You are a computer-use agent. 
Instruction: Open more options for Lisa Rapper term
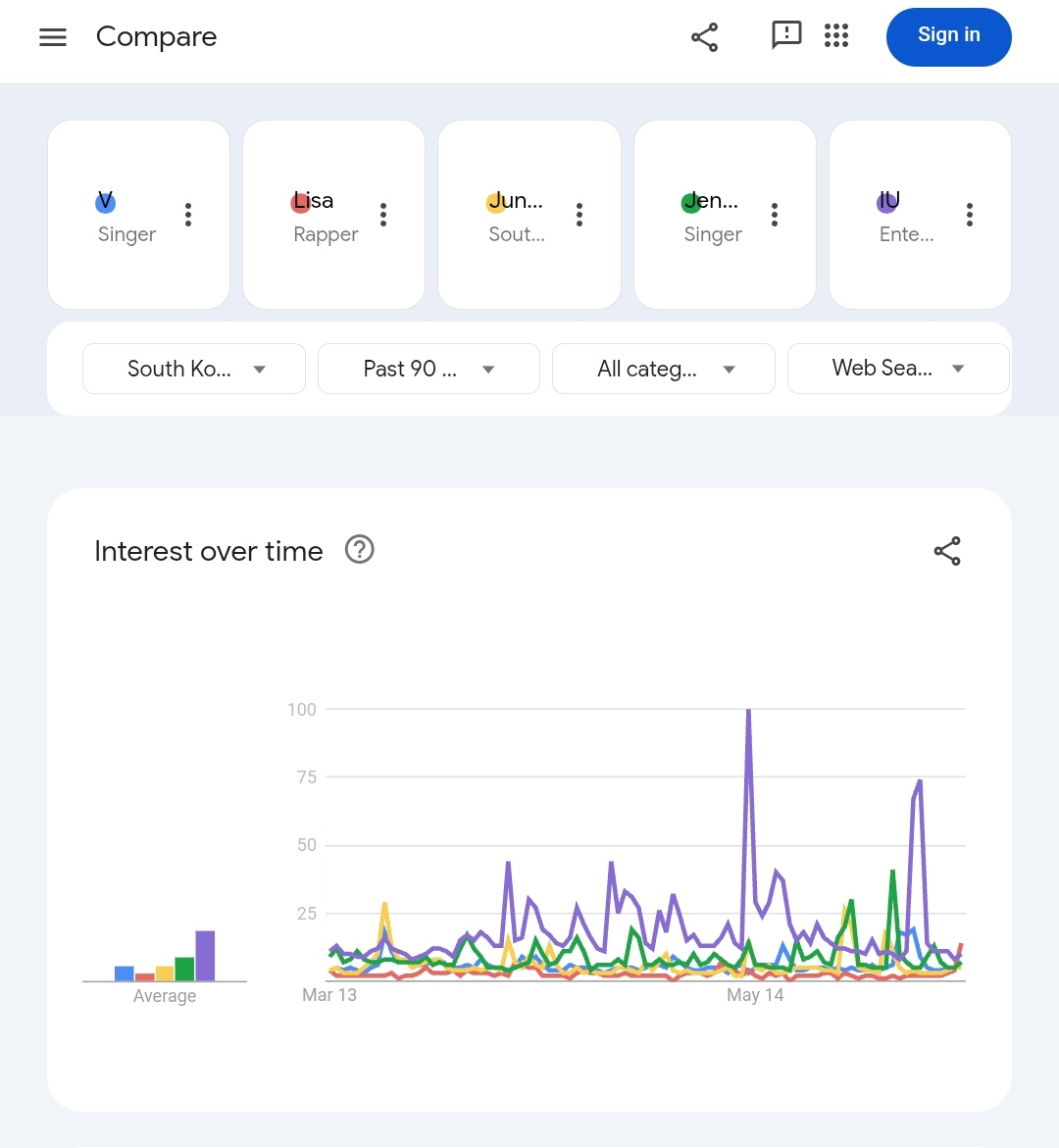pos(383,215)
